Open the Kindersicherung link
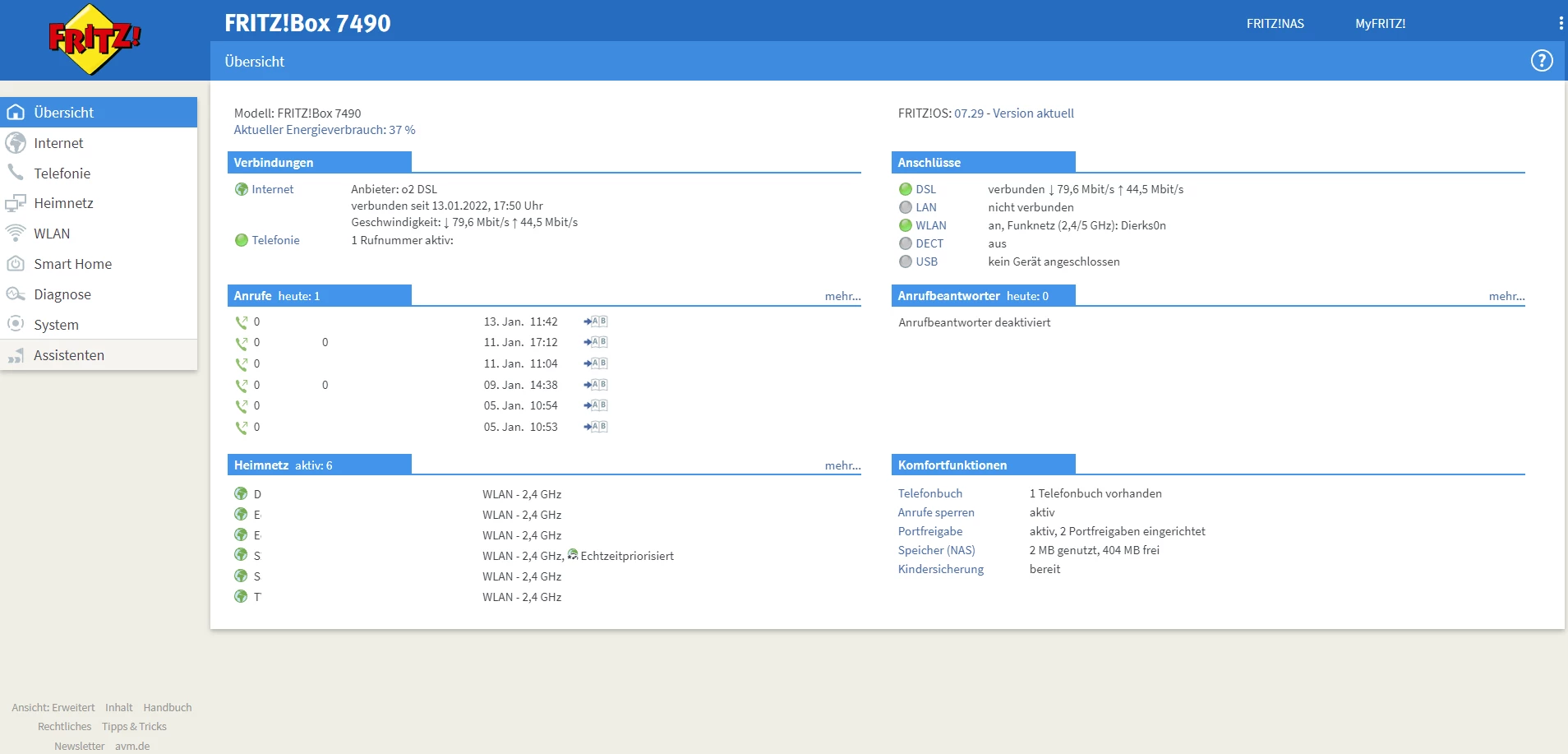 click(x=941, y=569)
